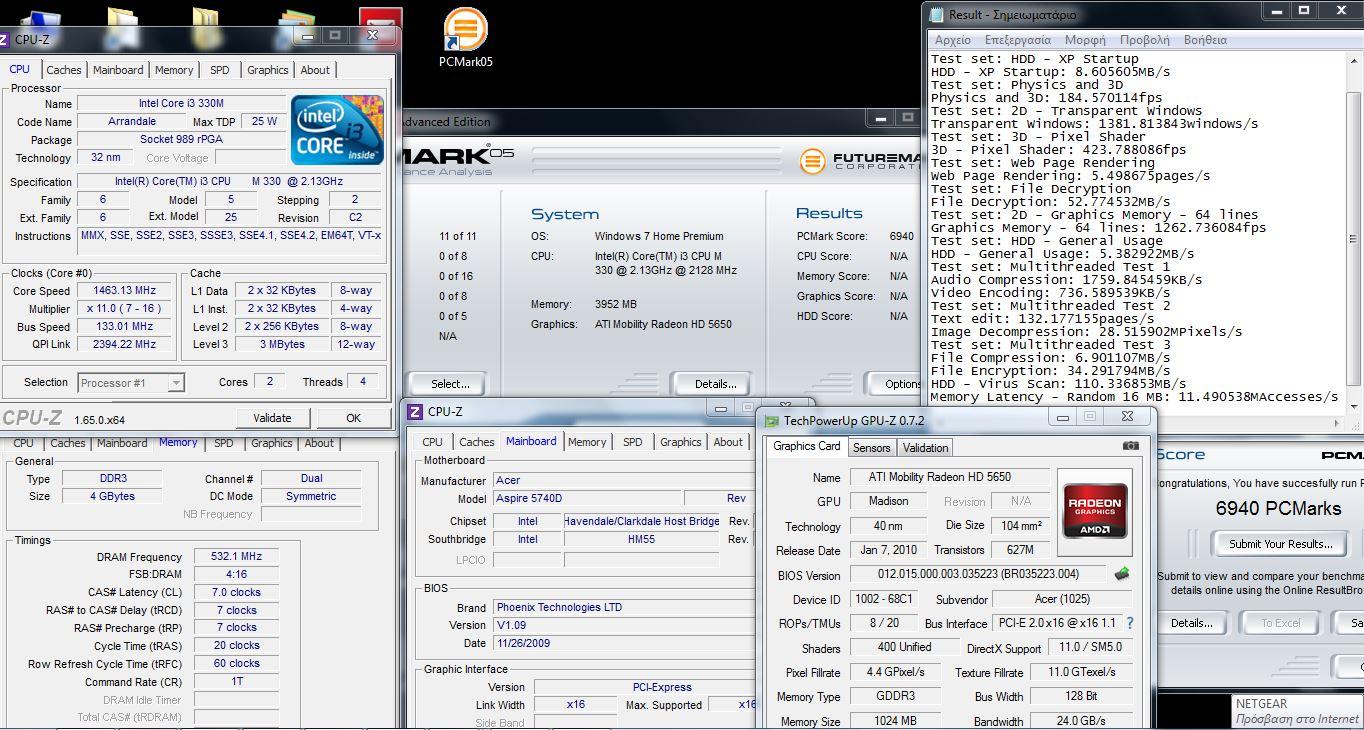Click the 'Madison' GPU field in GPU-Z
The image size is (1364, 730).
coord(889,501)
